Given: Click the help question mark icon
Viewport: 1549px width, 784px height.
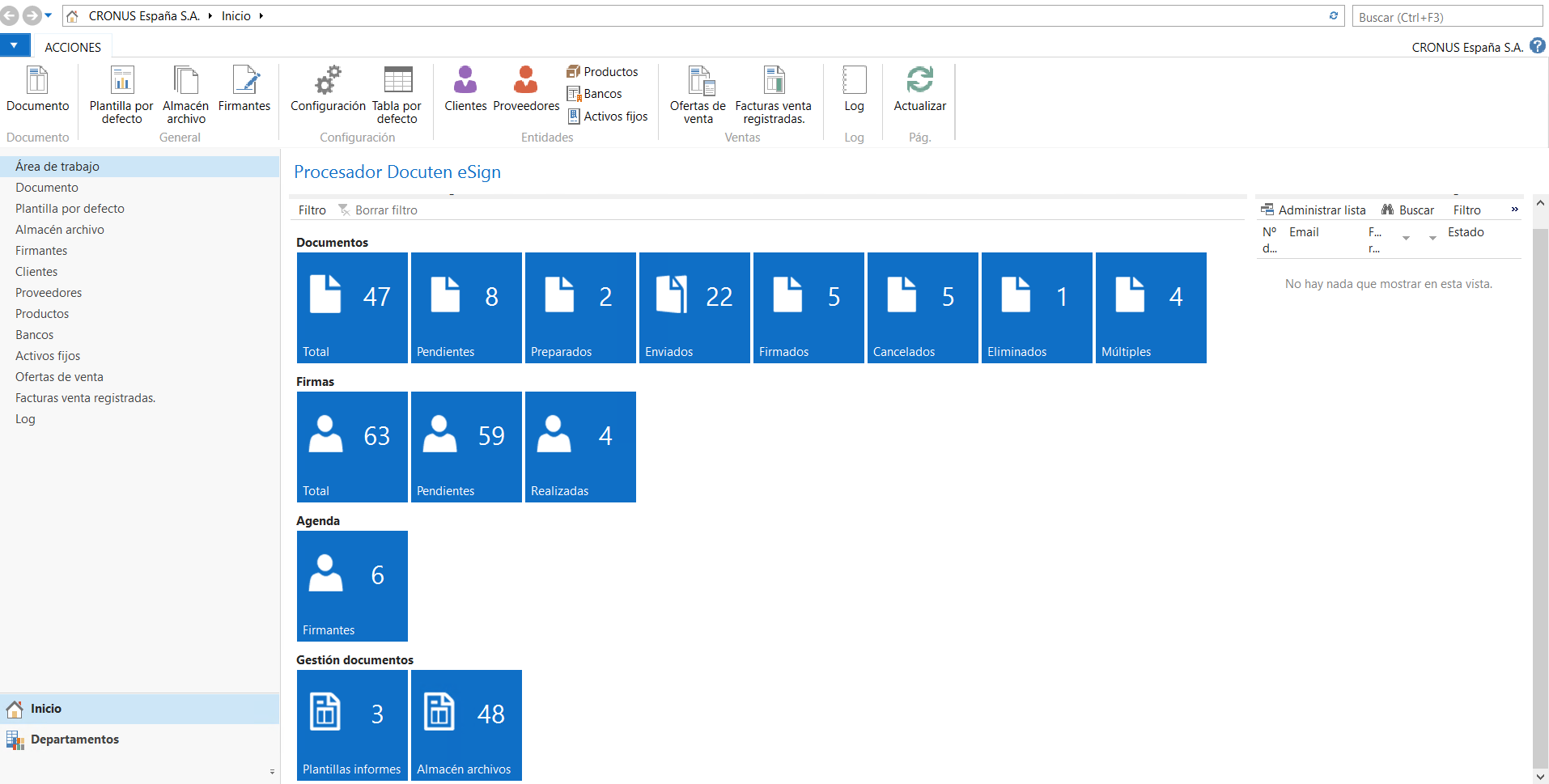Looking at the screenshot, I should (1538, 46).
